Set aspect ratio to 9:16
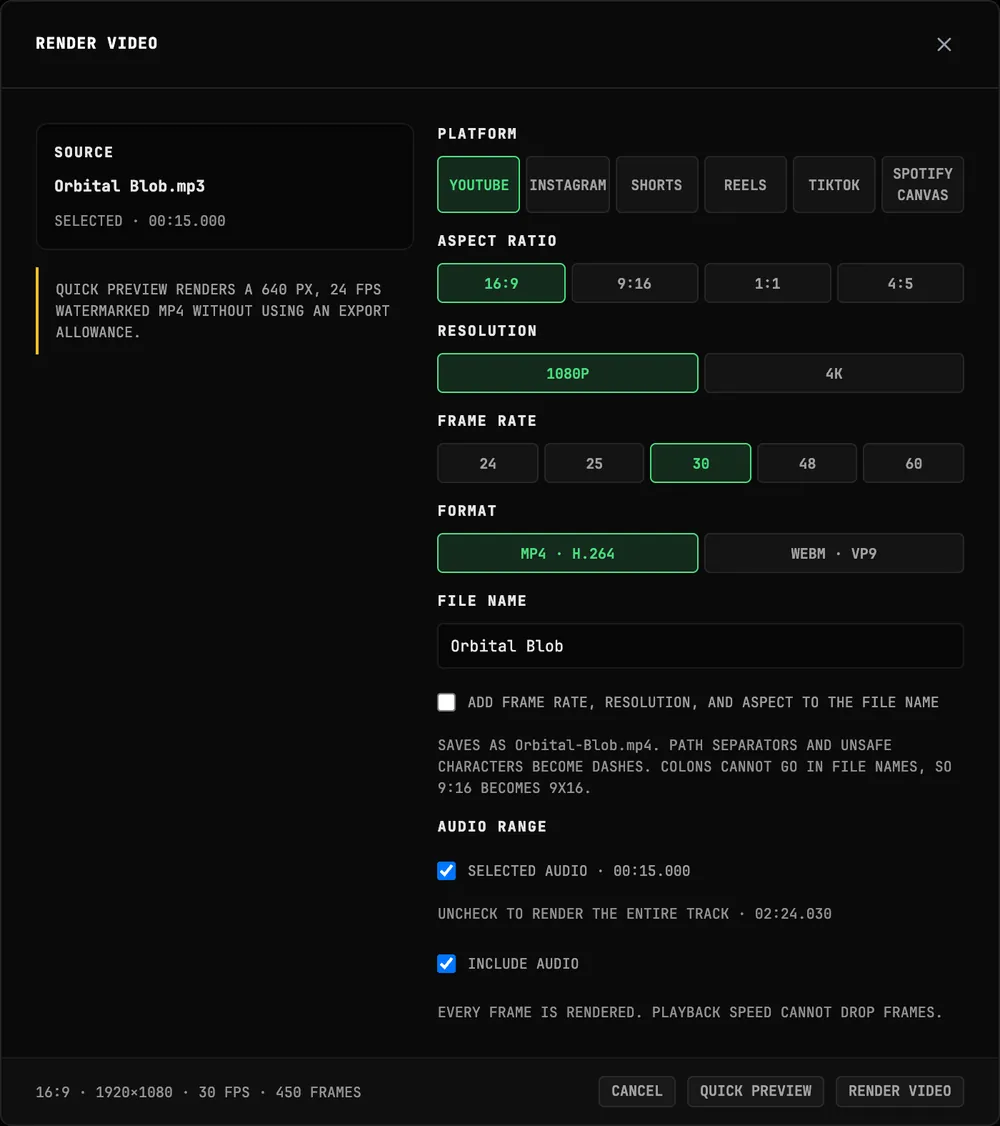This screenshot has width=1000, height=1126. pos(635,283)
